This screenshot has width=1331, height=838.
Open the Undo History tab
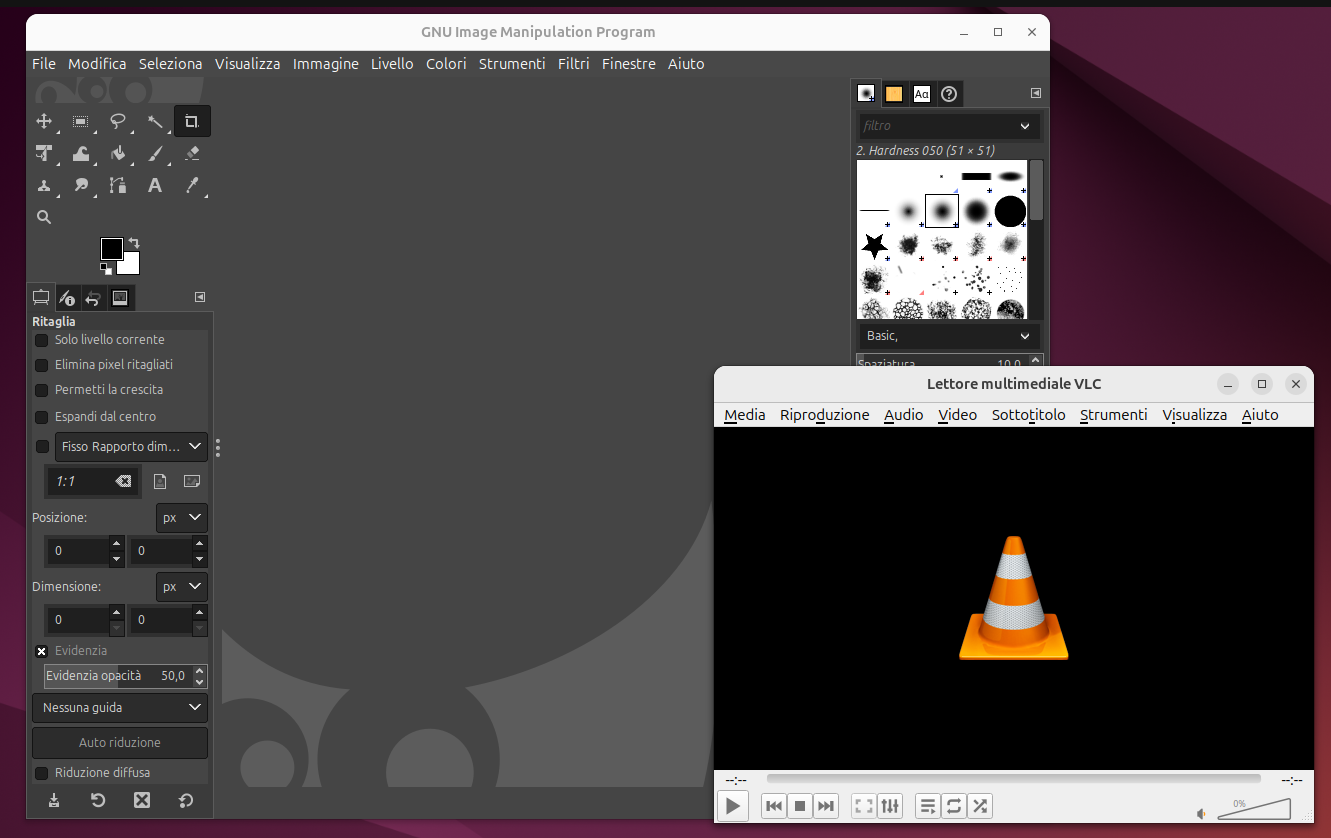click(93, 298)
